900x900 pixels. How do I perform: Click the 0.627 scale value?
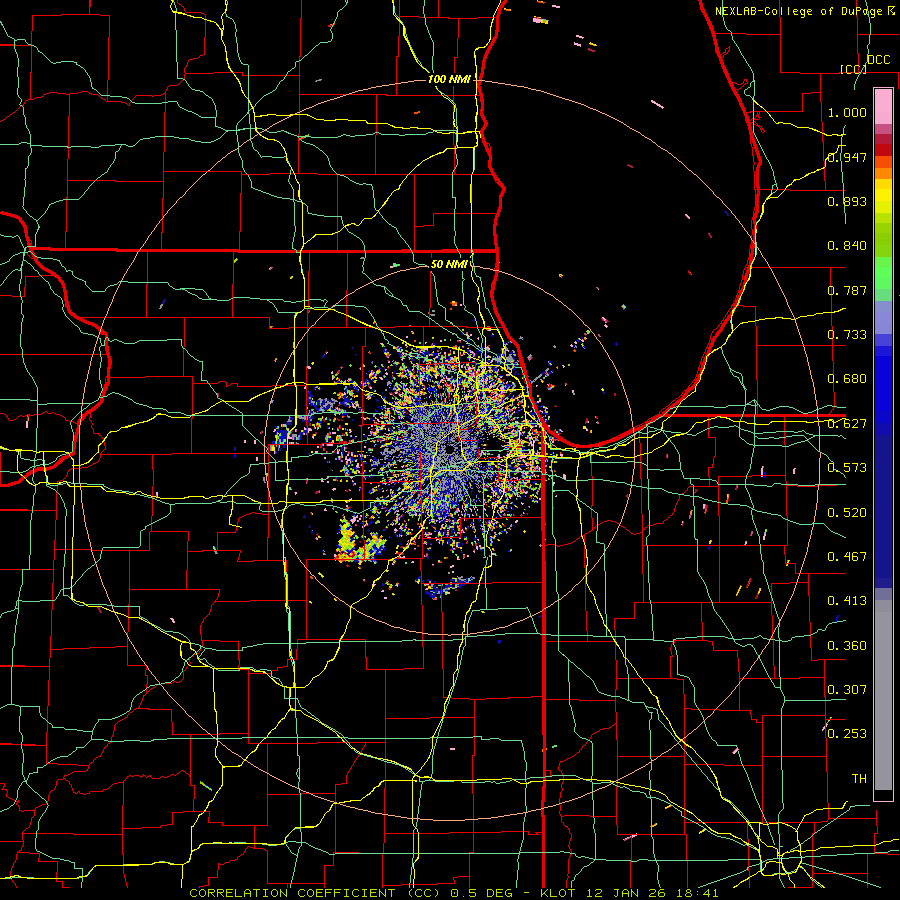(847, 424)
